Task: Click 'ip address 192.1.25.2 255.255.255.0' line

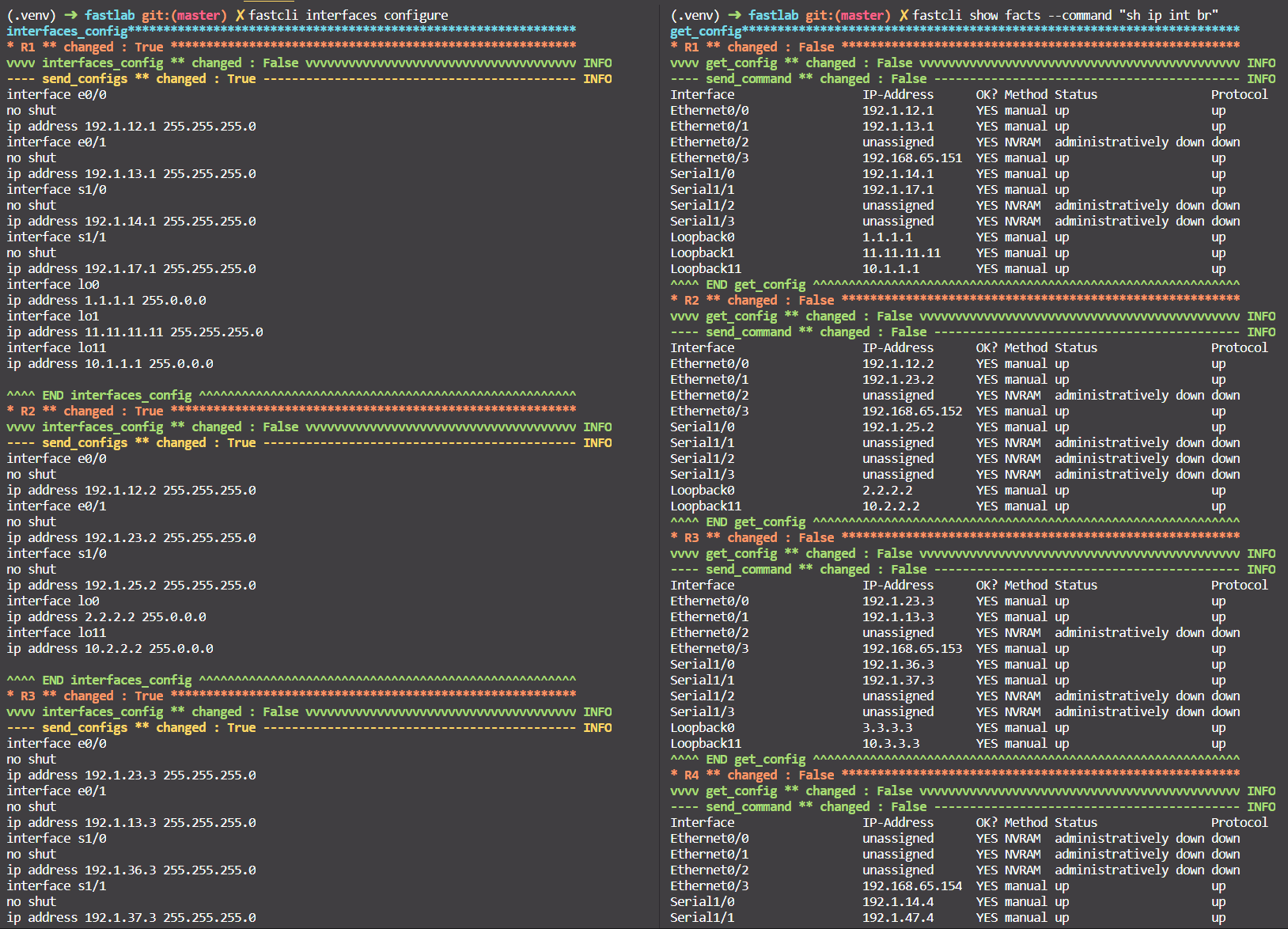Action: (131, 585)
